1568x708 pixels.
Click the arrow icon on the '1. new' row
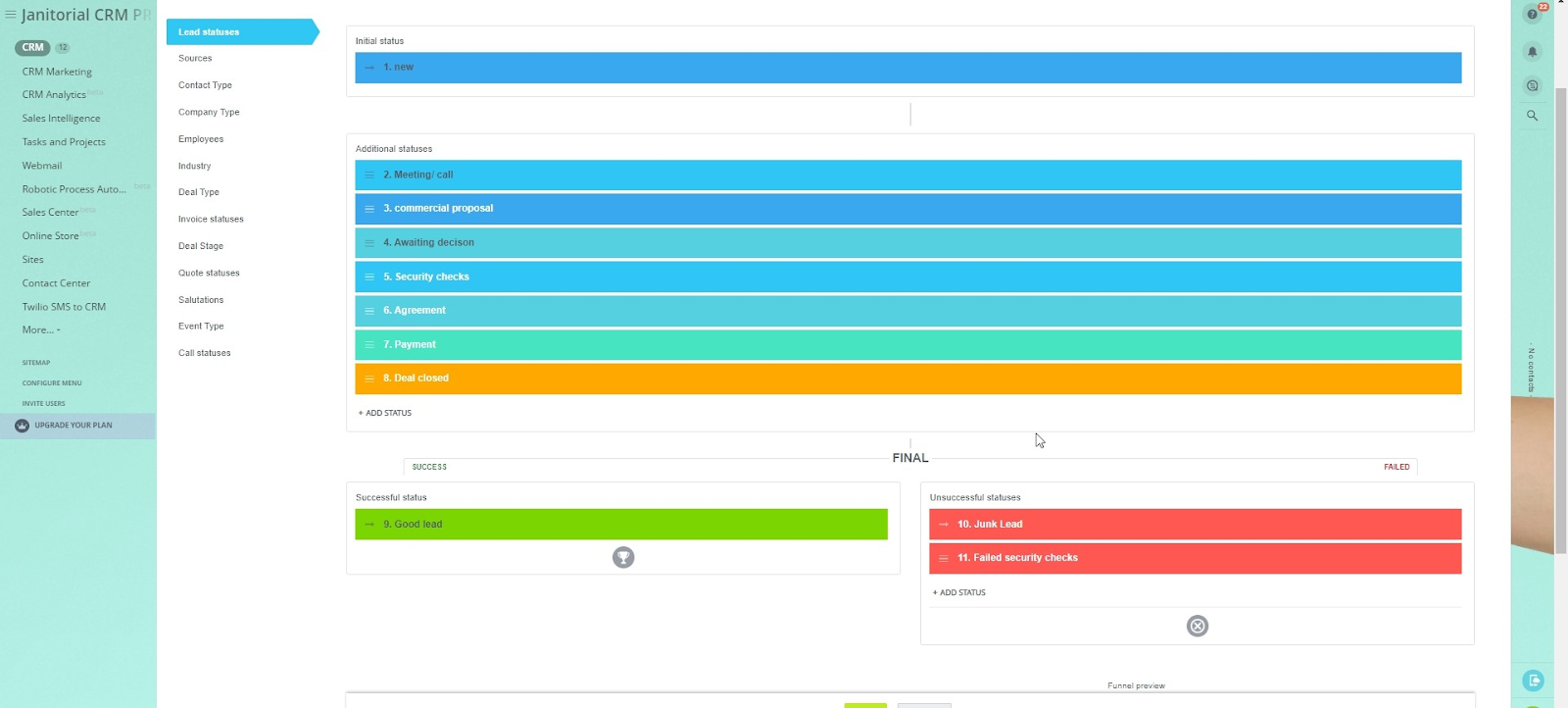tap(369, 68)
